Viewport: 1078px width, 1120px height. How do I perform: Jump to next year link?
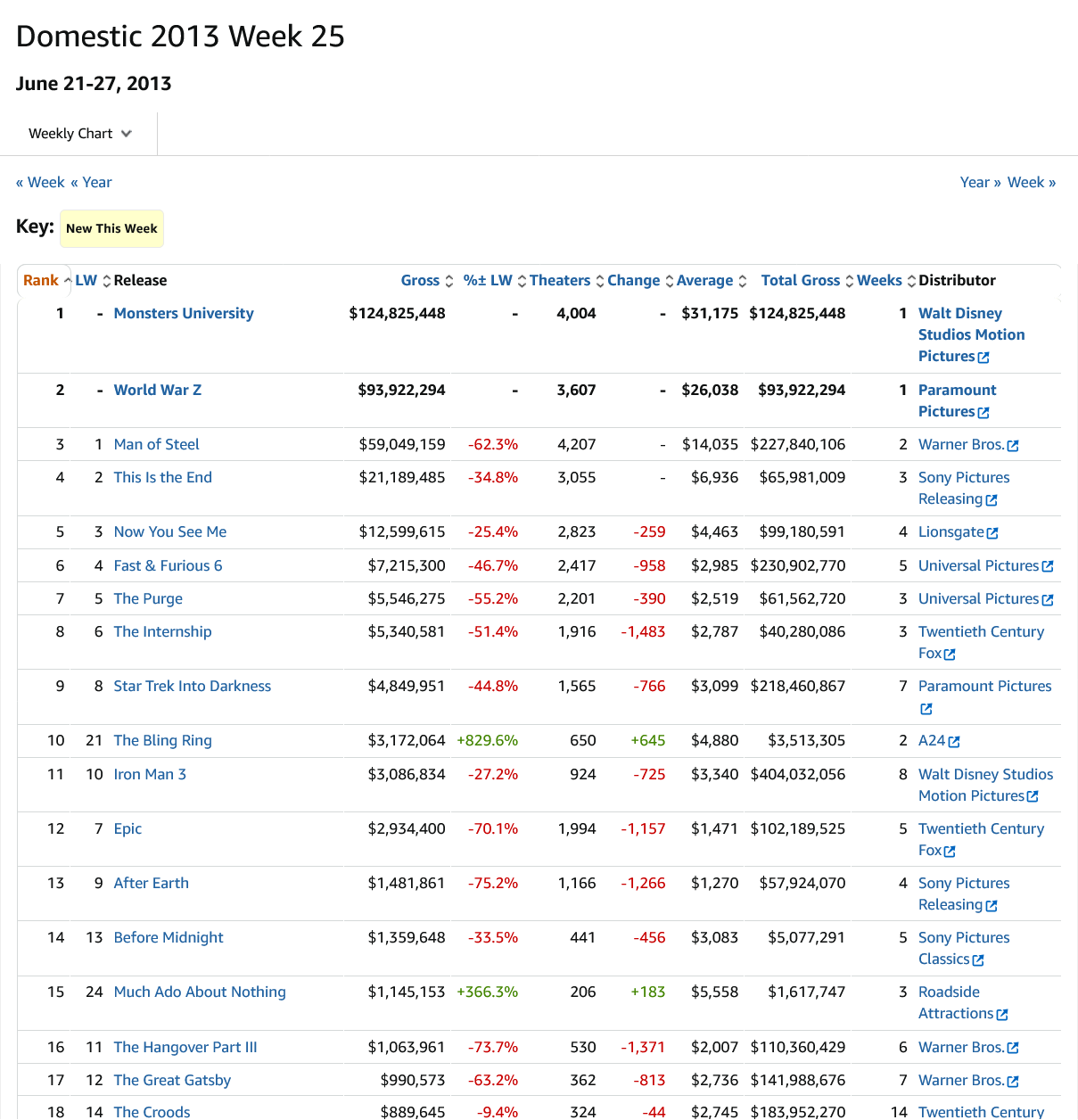click(980, 182)
